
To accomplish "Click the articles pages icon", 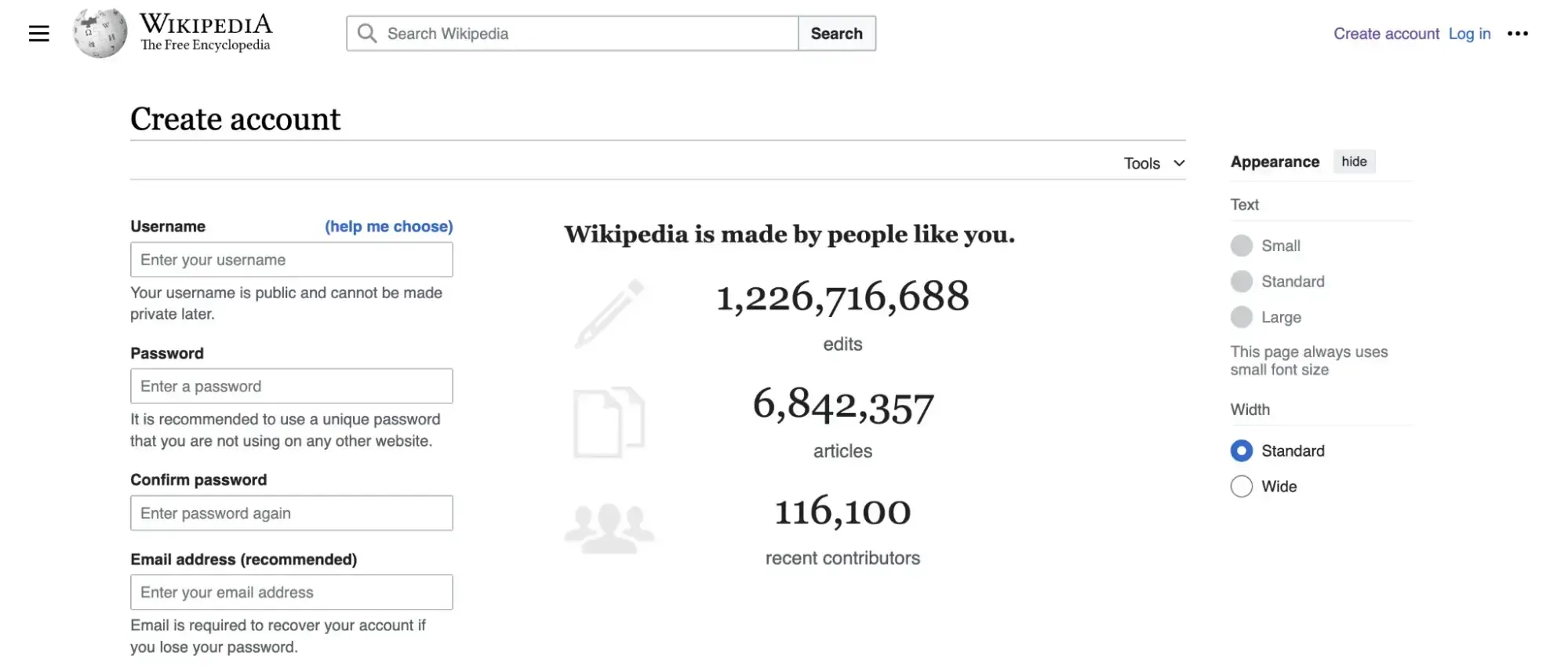I will pyautogui.click(x=609, y=422).
